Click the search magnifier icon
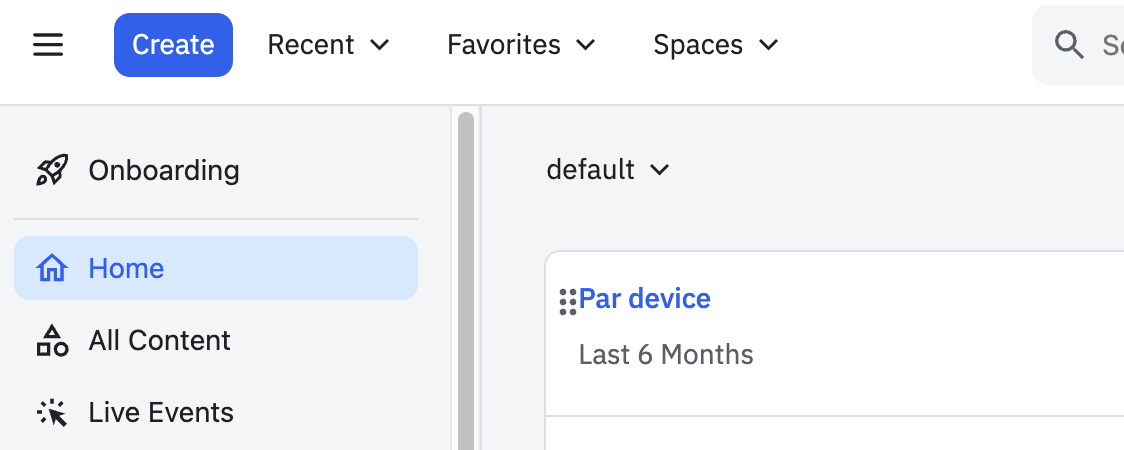Screen dimensions: 1124x450 pyautogui.click(x=1069, y=45)
